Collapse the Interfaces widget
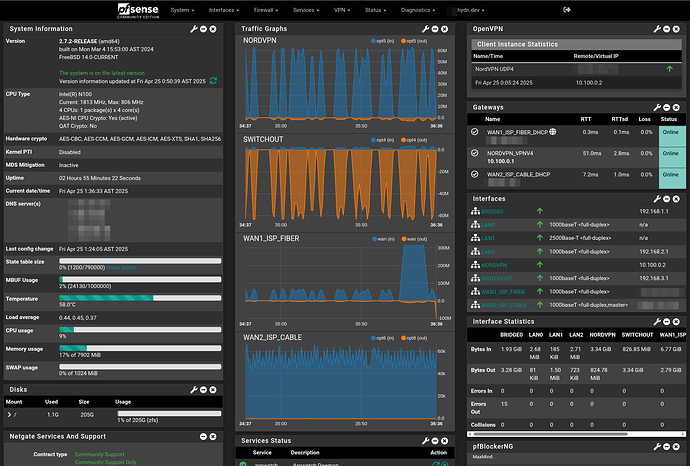The height and width of the screenshot is (466, 690). [x=667, y=199]
